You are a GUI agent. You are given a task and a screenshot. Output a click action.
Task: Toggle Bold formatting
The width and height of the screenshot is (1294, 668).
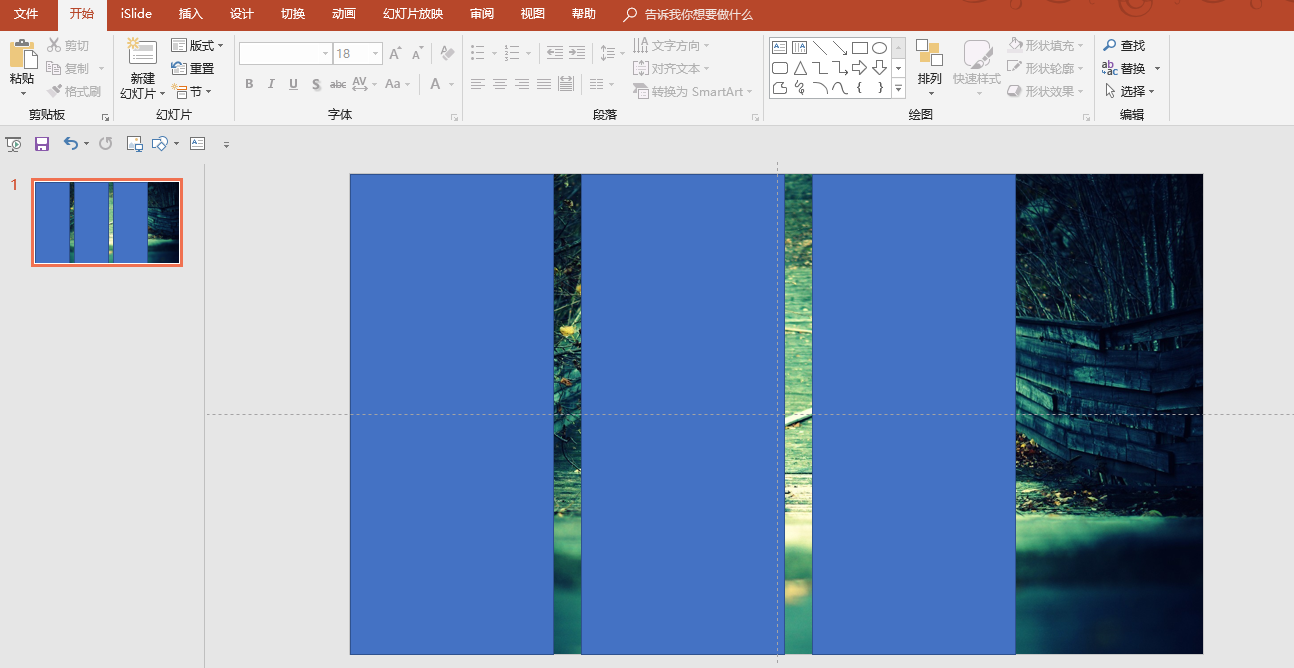click(249, 84)
